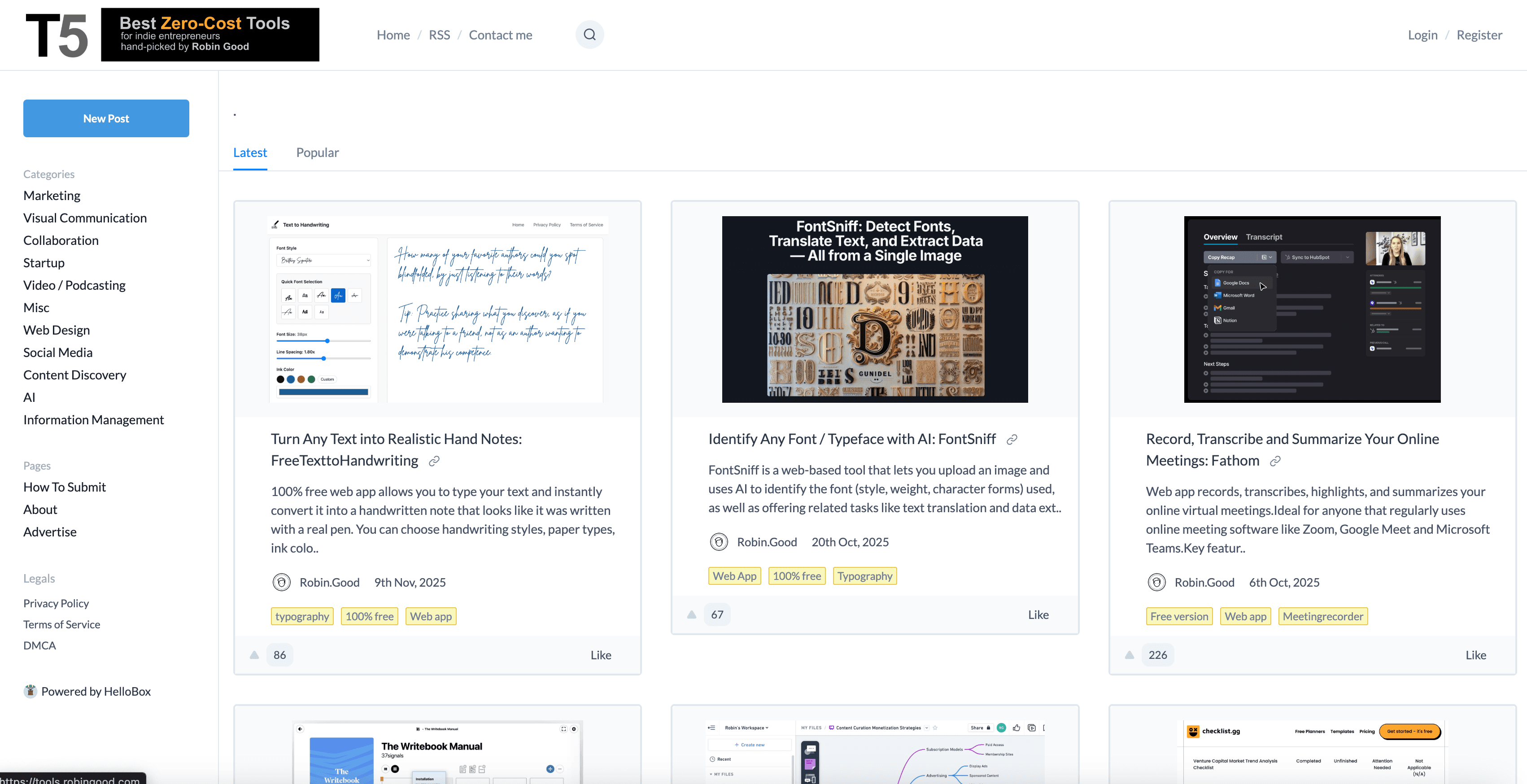
Task: Like the FreeTexttoHandwriting post
Action: click(601, 655)
